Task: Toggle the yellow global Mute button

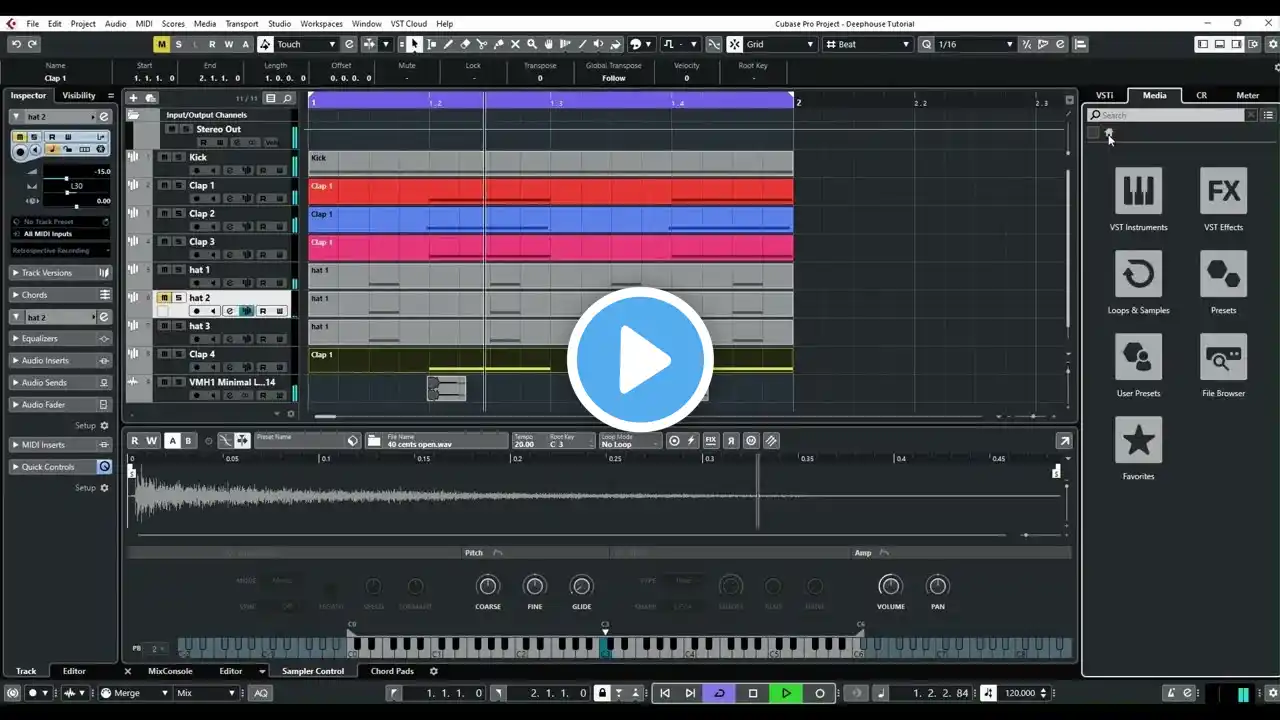Action: point(161,44)
